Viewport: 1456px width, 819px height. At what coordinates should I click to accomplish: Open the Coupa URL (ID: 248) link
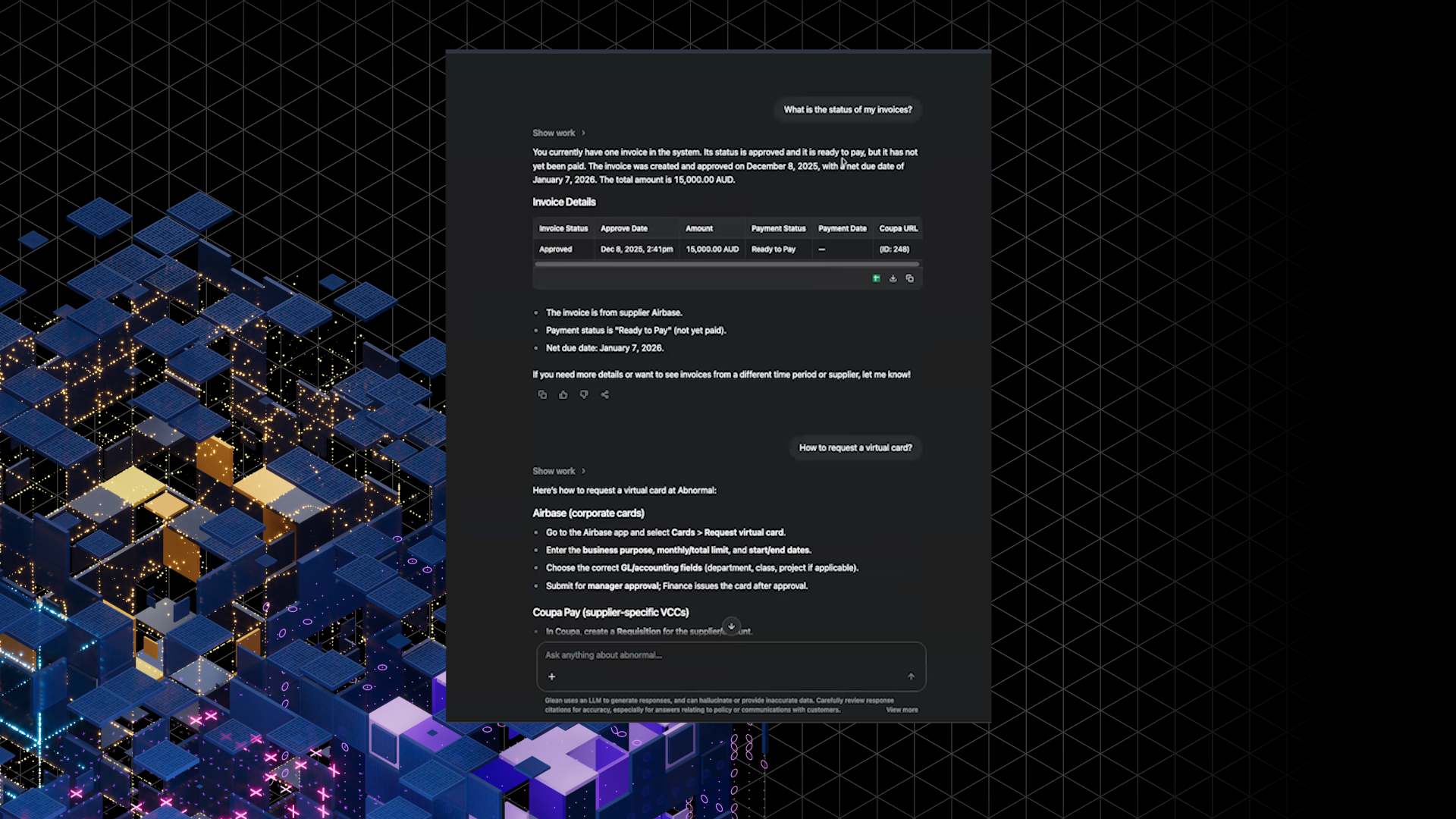(894, 249)
